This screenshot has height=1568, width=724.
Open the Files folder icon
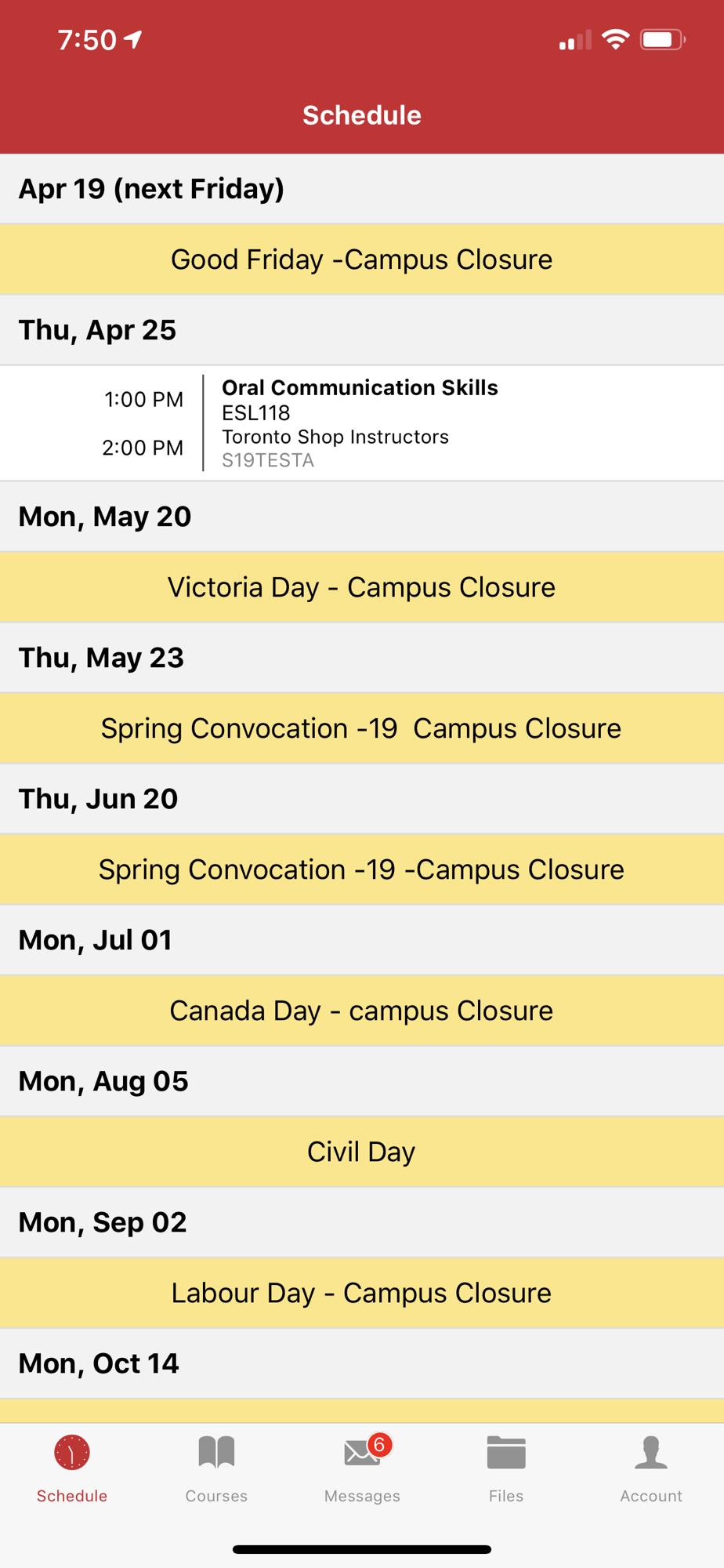click(506, 1453)
